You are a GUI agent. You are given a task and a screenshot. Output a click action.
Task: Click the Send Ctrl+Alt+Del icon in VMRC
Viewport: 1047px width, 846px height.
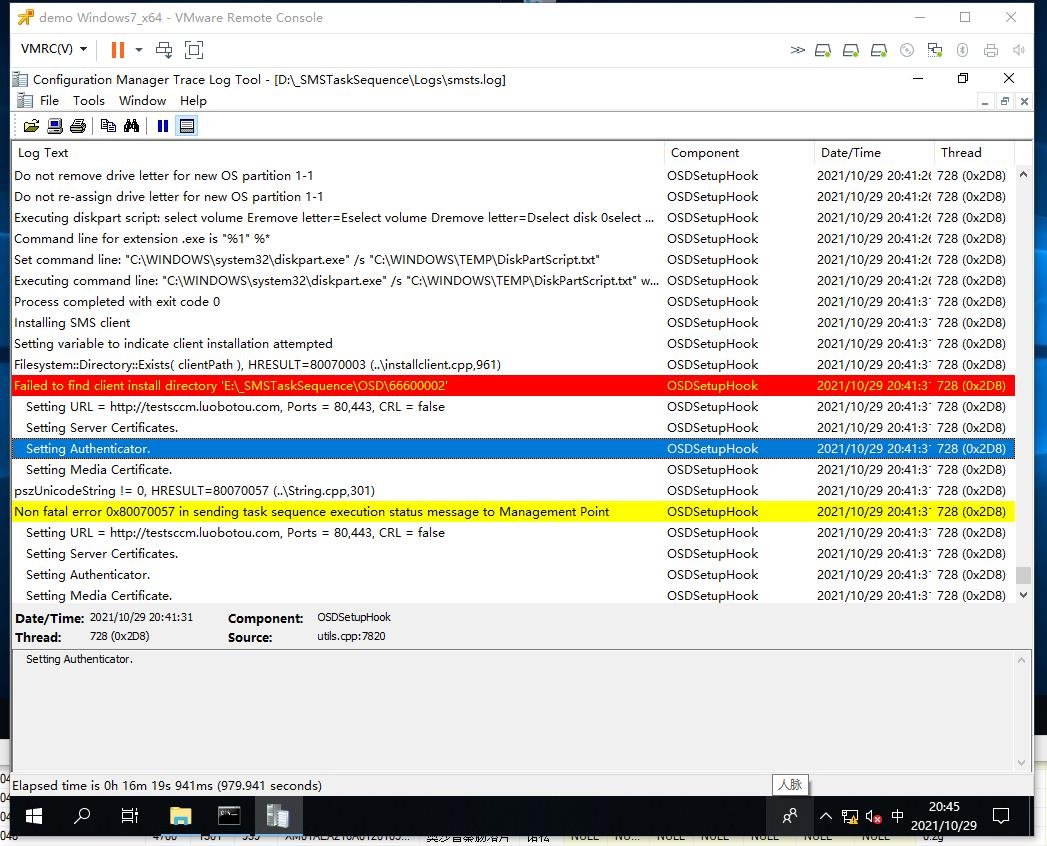click(x=164, y=50)
